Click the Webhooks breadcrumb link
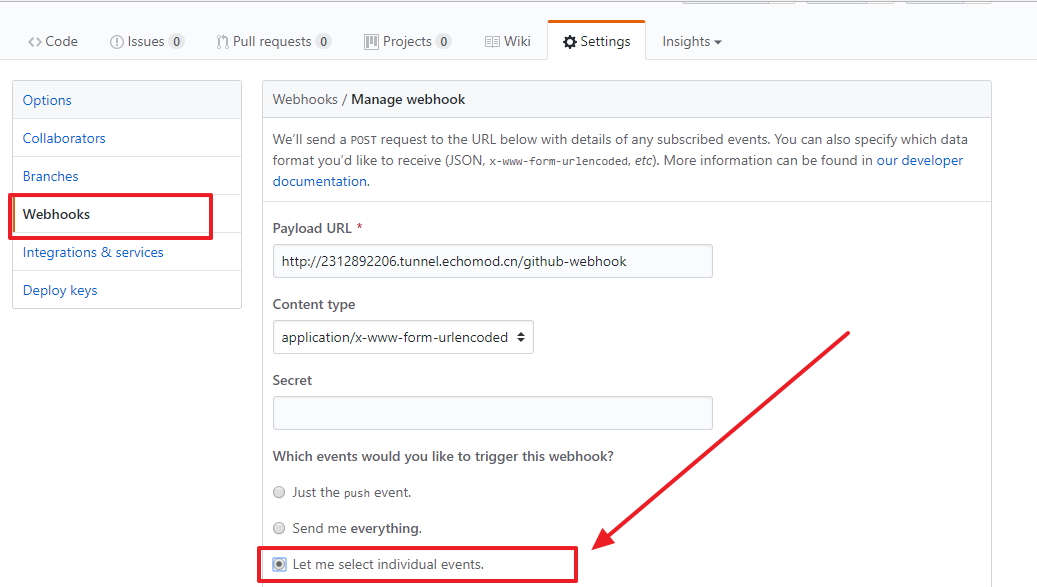1037x587 pixels. point(305,99)
